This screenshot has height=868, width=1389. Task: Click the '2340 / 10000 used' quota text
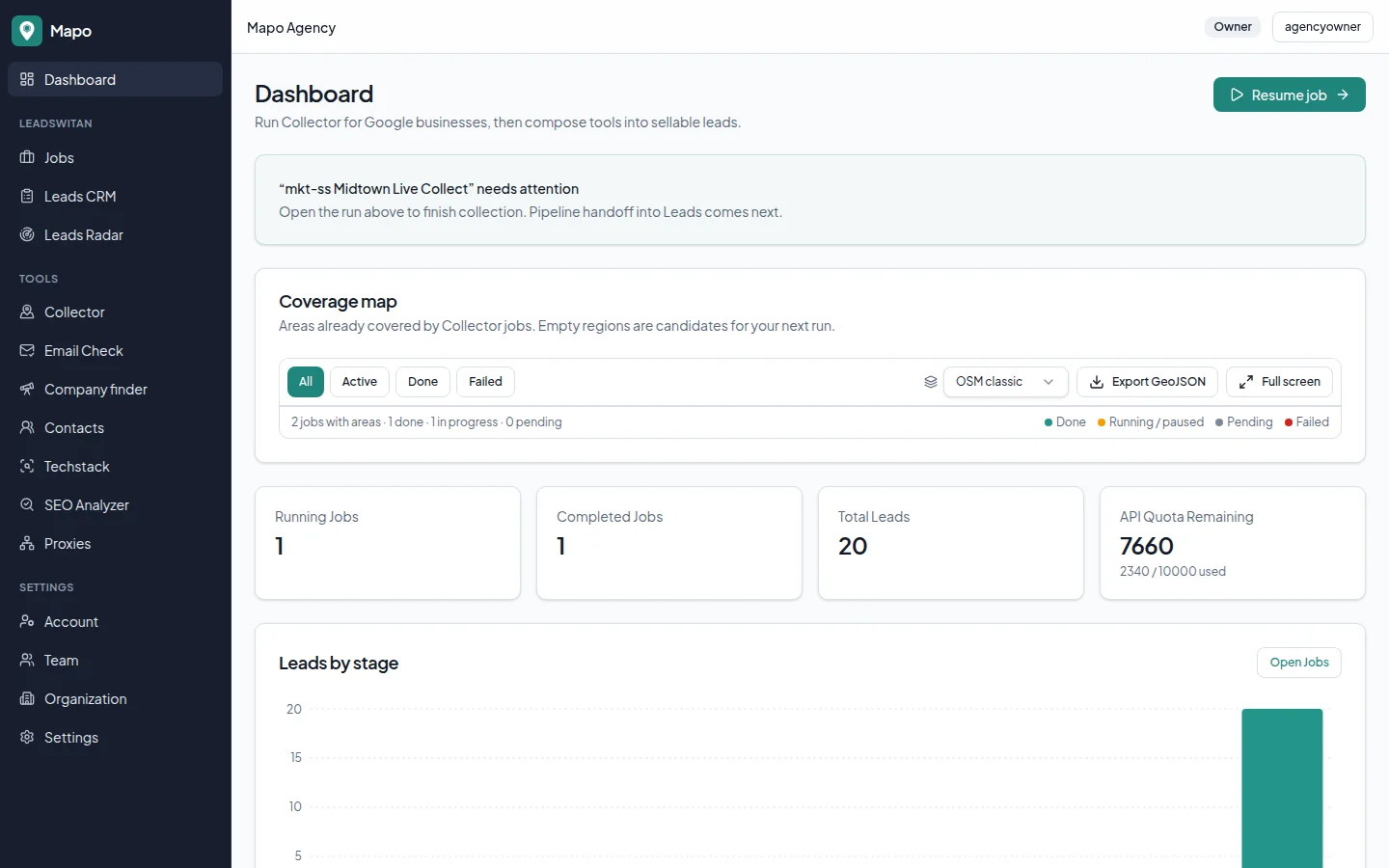(1173, 571)
